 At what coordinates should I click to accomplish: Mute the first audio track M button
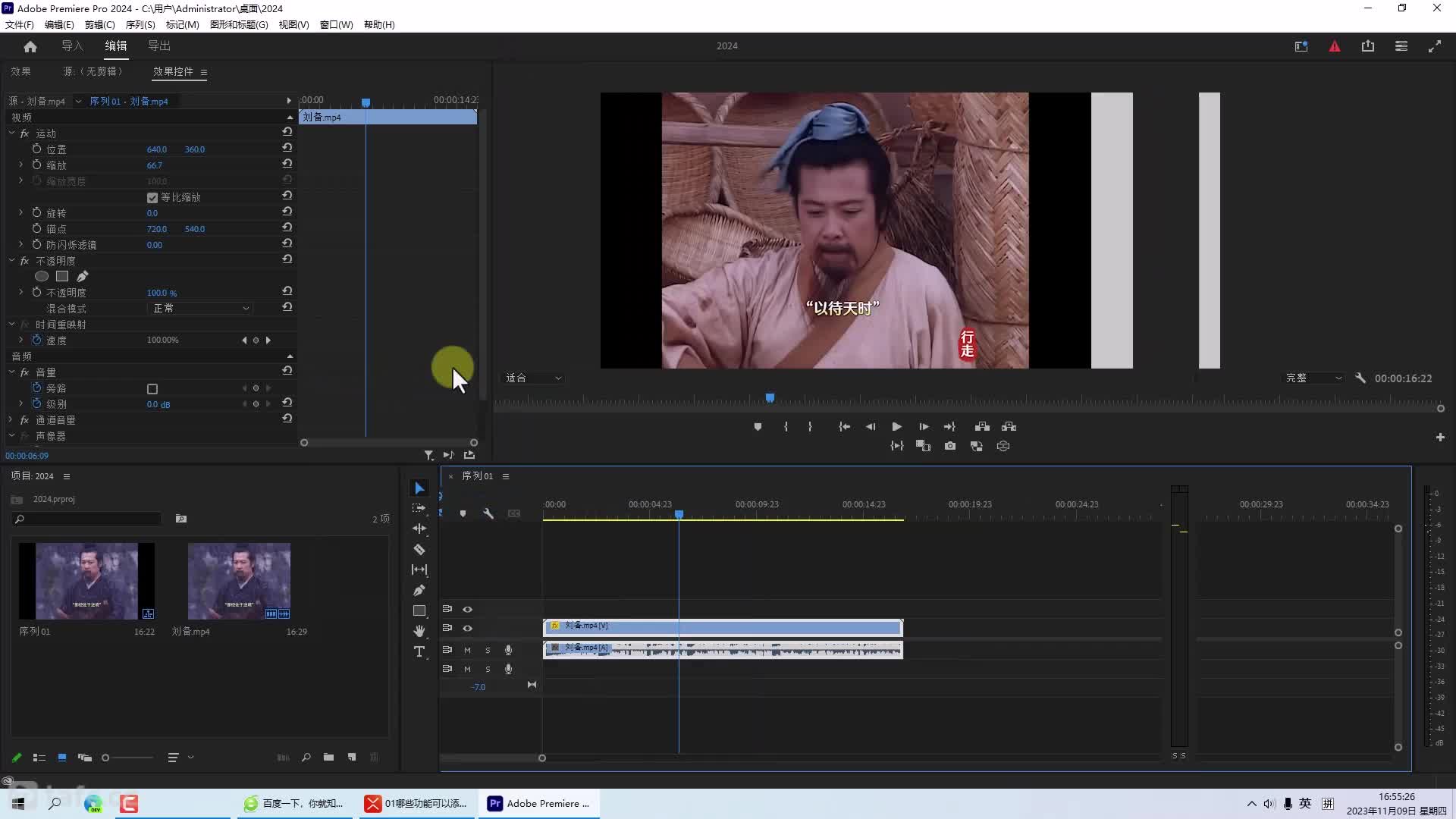467,651
